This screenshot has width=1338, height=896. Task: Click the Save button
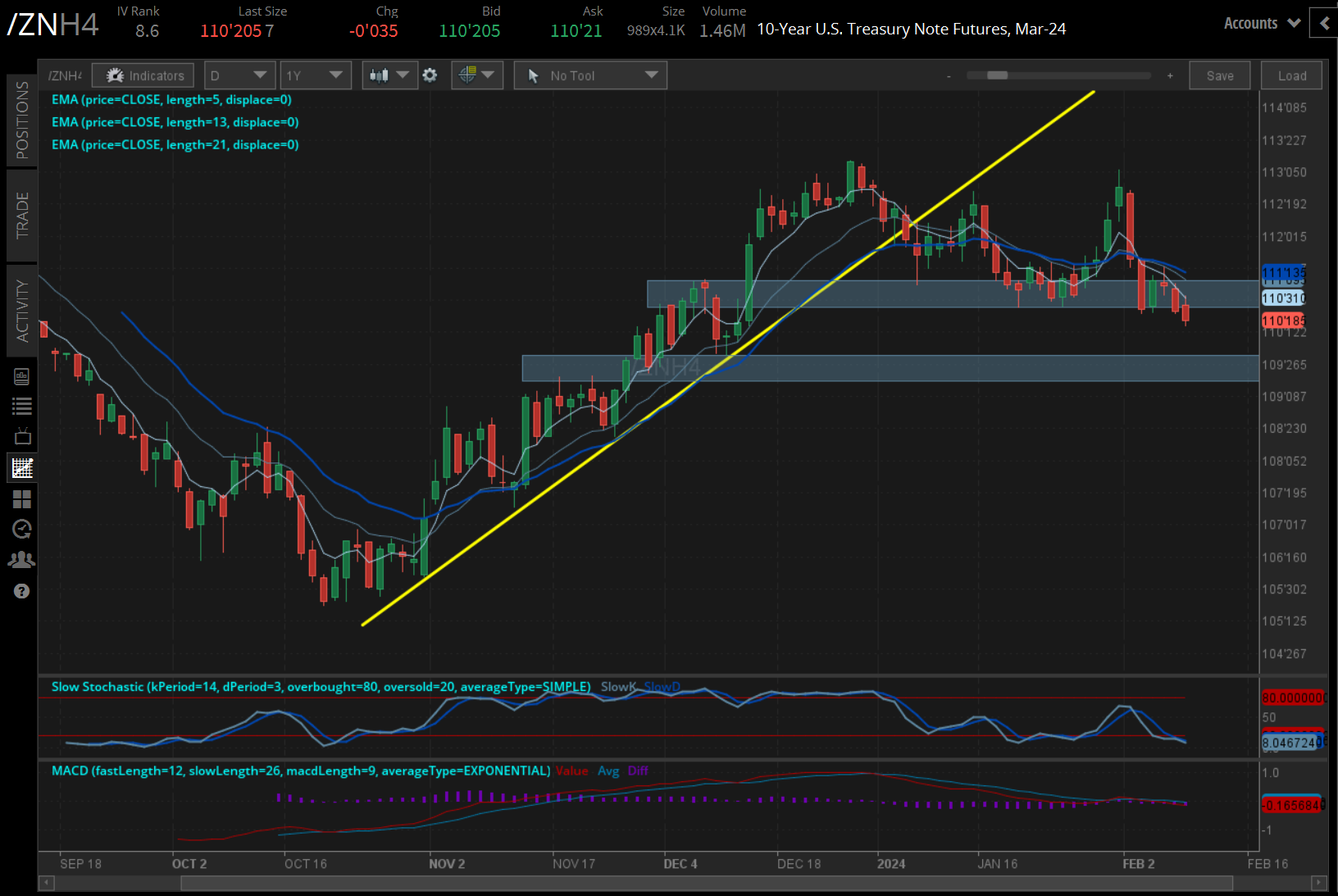pos(1220,75)
